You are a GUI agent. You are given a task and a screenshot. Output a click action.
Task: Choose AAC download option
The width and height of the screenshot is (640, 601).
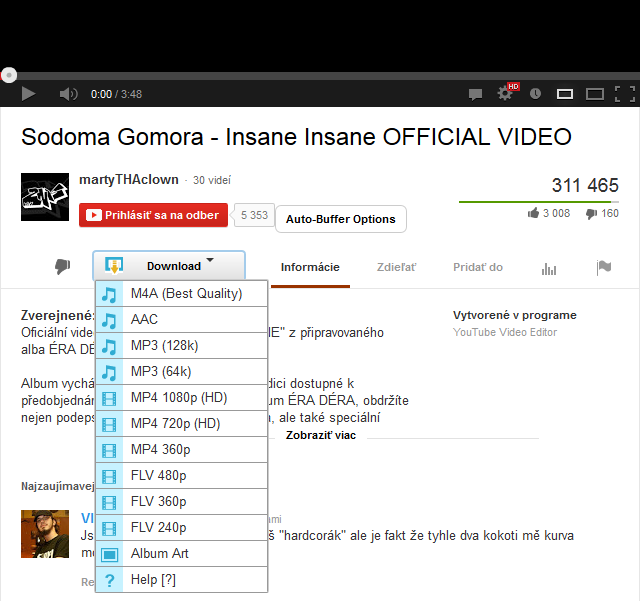(182, 320)
